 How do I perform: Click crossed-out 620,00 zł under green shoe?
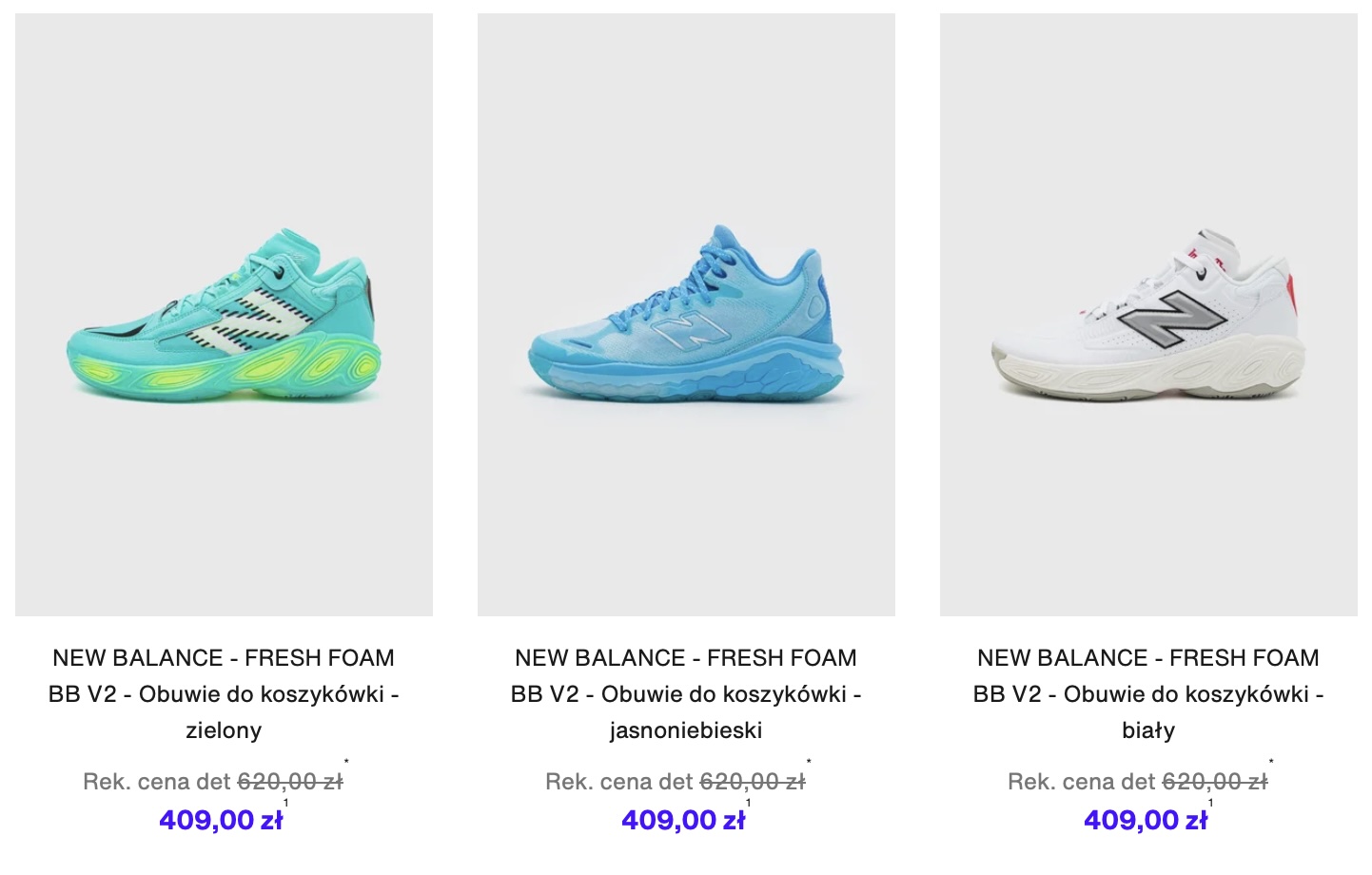(290, 782)
